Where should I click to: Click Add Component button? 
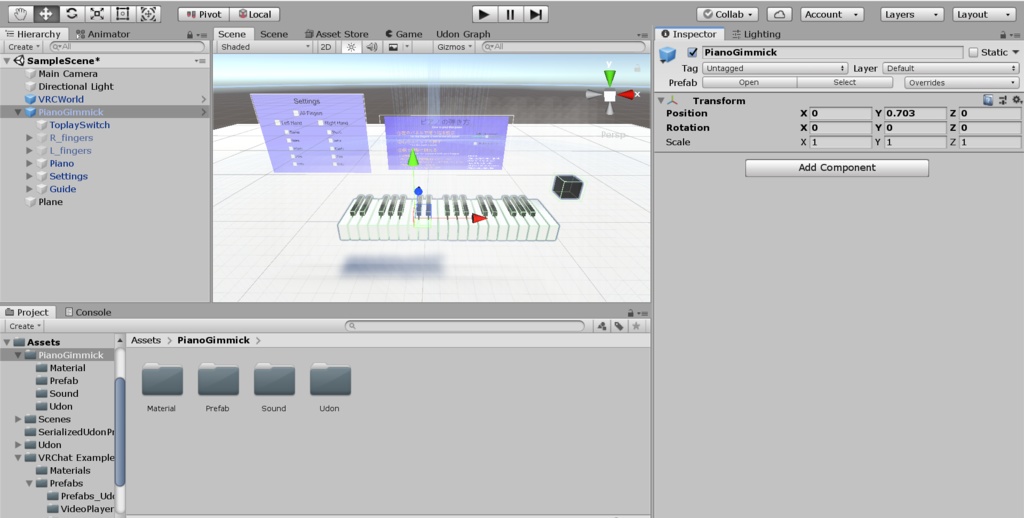pos(837,168)
